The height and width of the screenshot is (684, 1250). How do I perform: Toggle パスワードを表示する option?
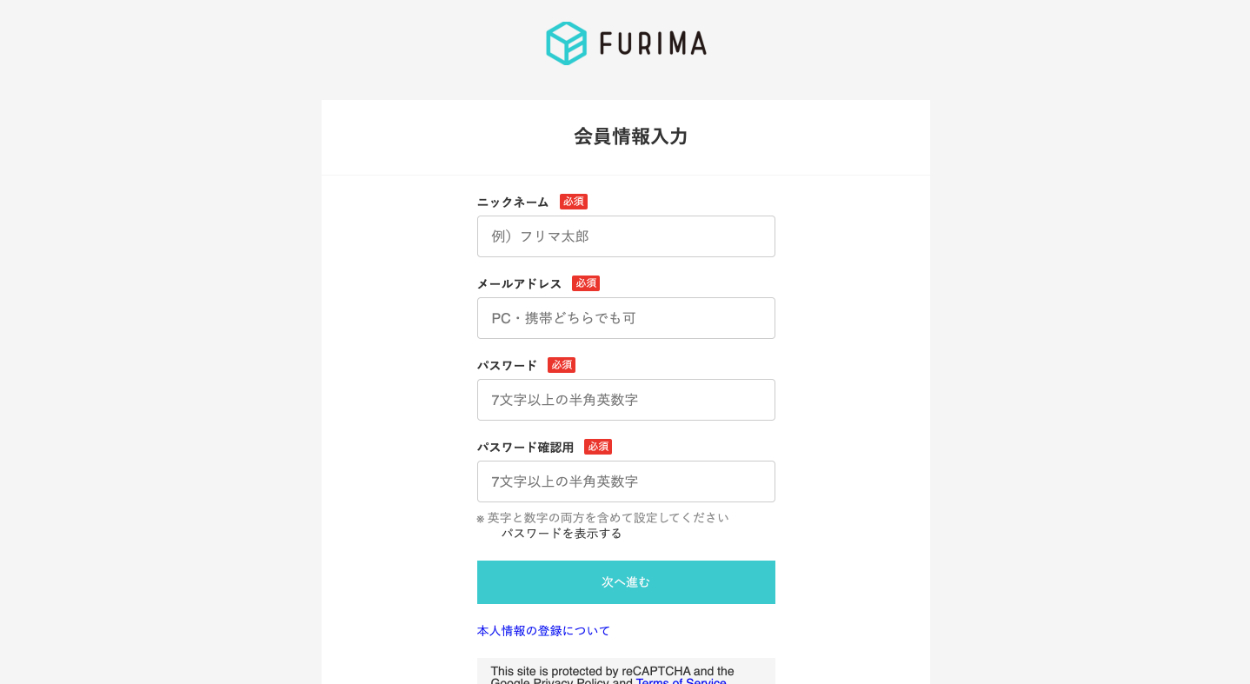tap(560, 534)
